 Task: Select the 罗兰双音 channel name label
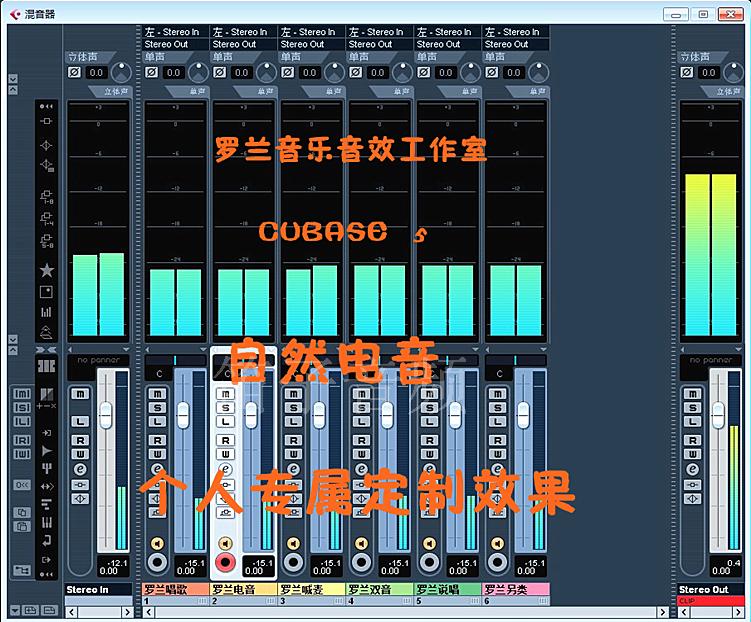[380, 589]
